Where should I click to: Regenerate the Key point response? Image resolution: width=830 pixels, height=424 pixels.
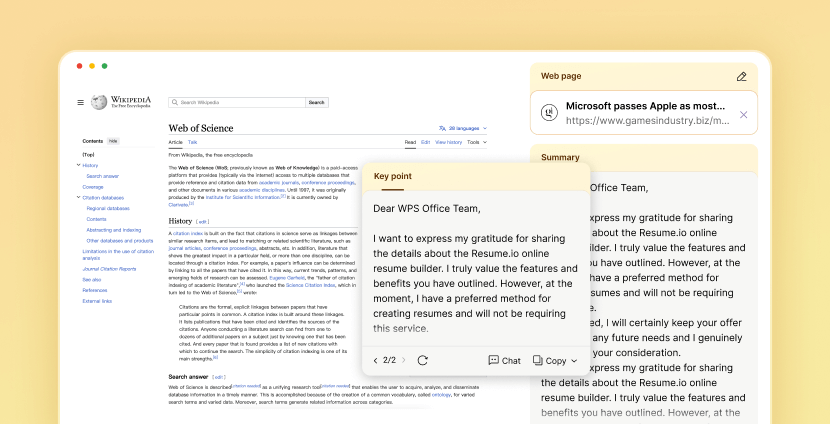[422, 360]
